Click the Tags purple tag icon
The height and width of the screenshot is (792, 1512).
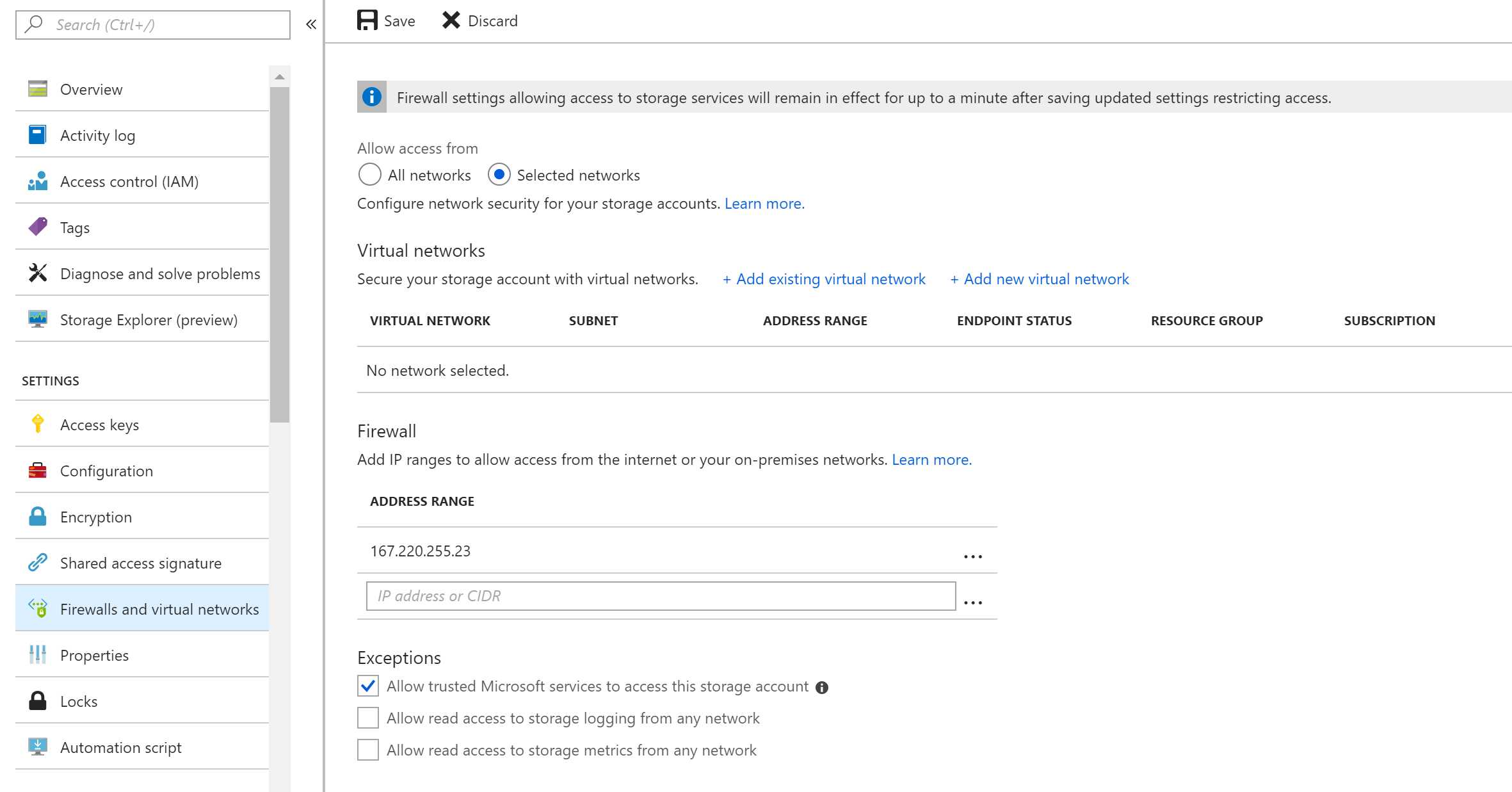point(38,227)
